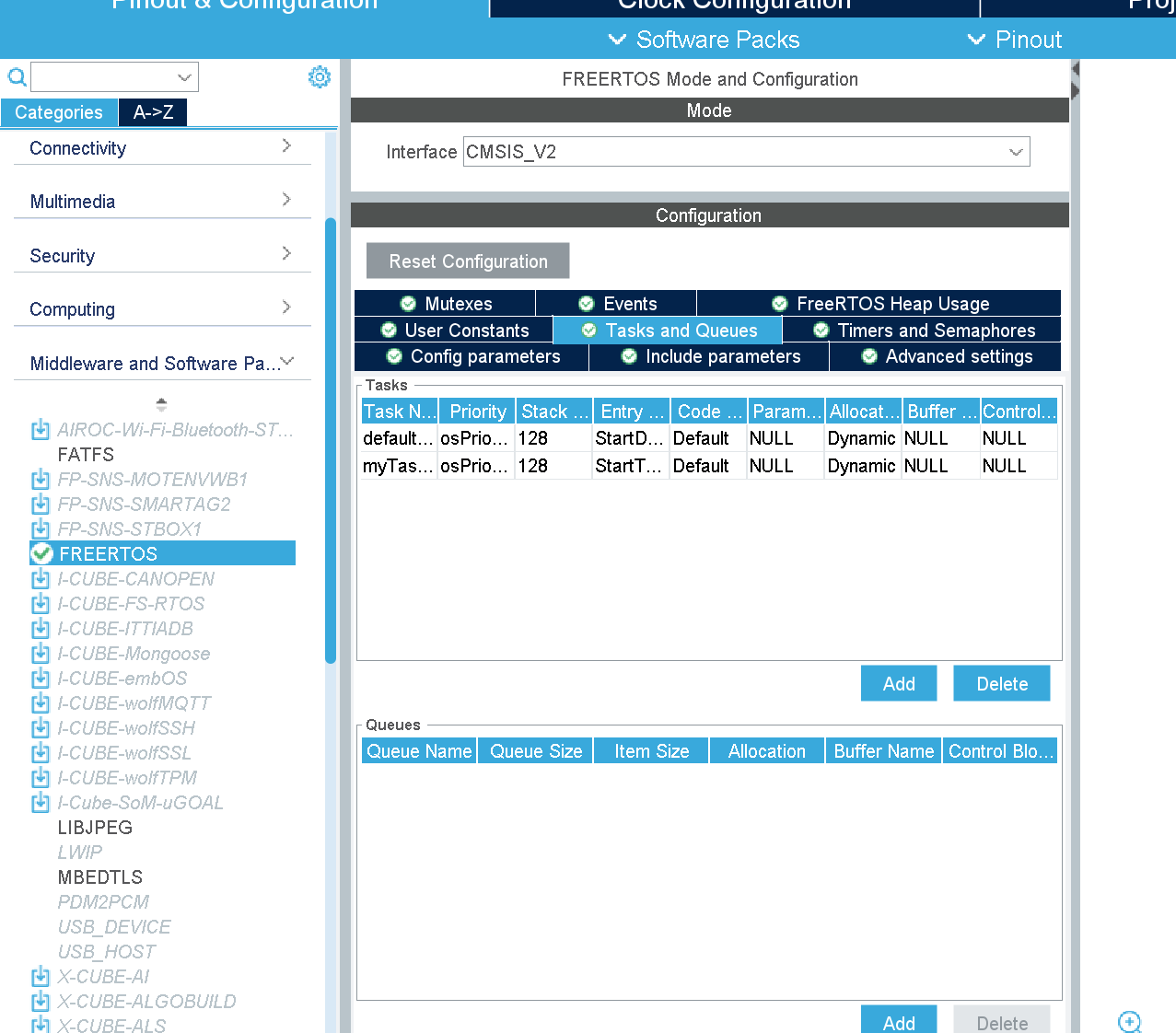Click the Priority column header

(x=477, y=412)
